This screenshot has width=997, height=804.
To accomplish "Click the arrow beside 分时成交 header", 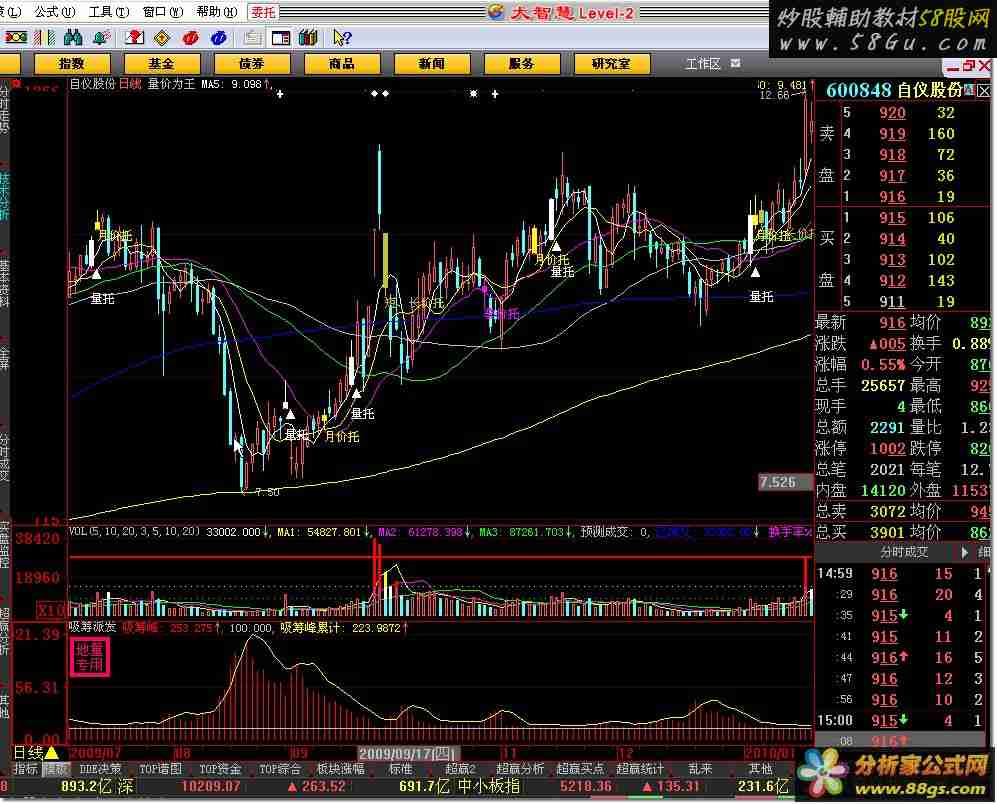I will 965,552.
